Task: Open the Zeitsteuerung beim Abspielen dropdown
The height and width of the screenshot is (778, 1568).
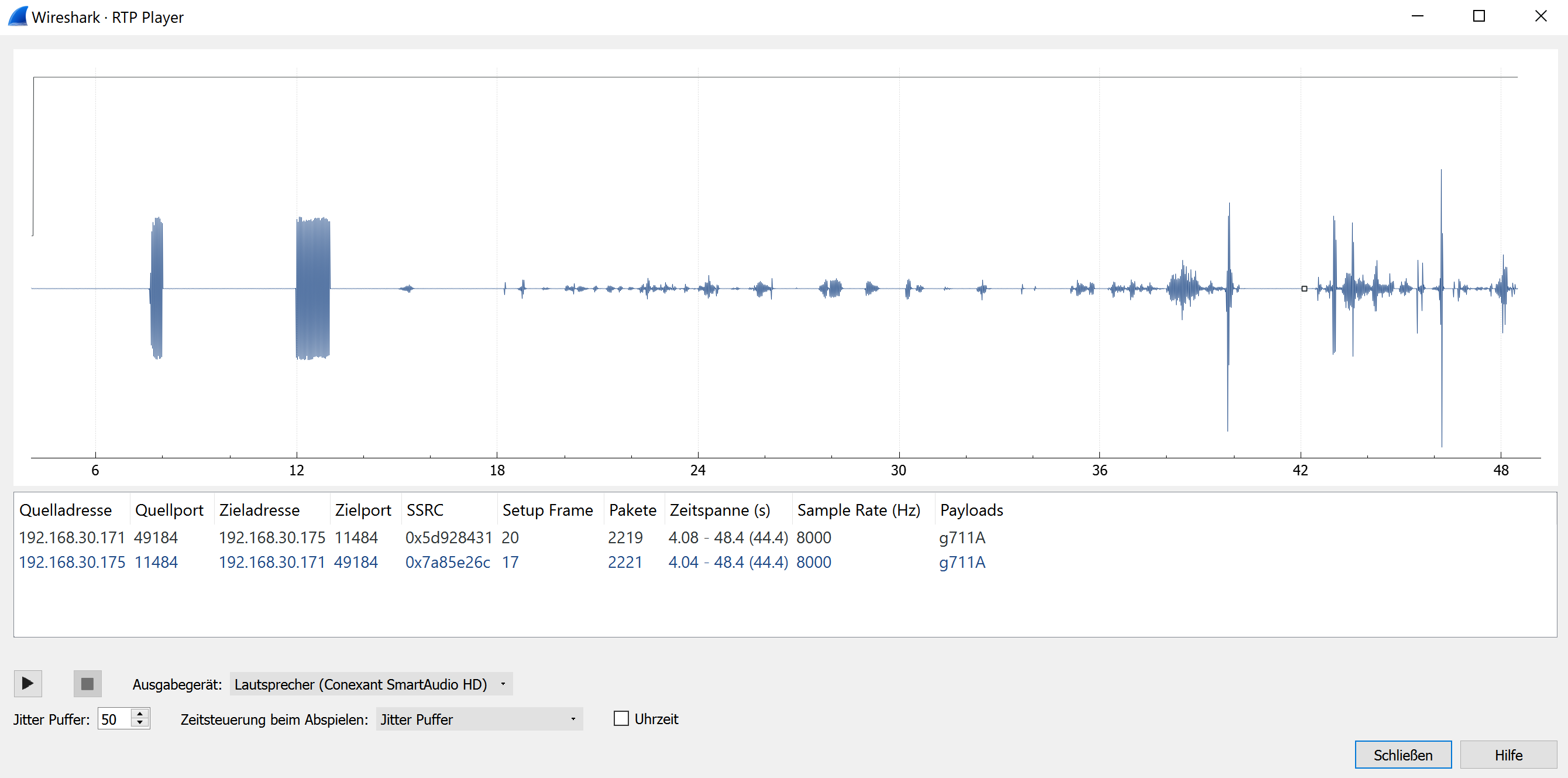Action: click(x=479, y=719)
